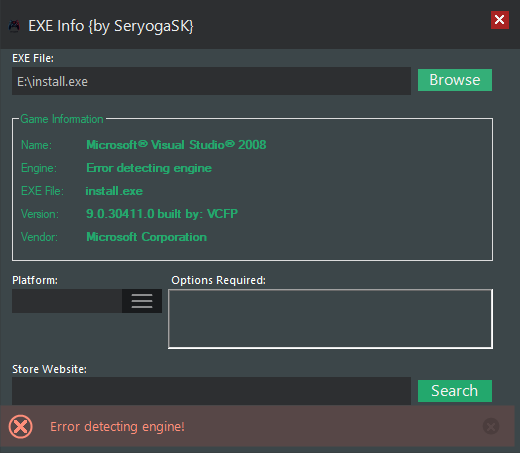The image size is (520, 453).
Task: Click the 'Game Information' group label
Action: tap(62, 119)
